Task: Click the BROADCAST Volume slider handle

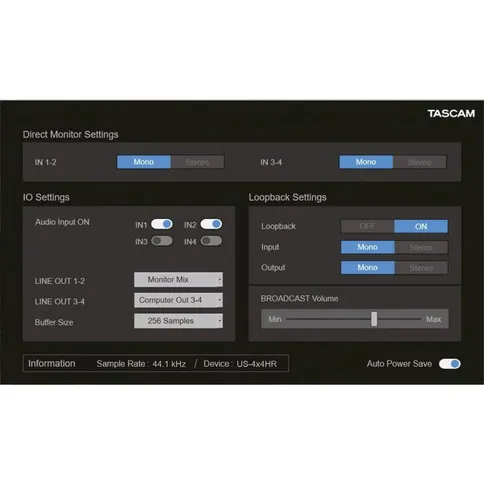Action: 374,319
